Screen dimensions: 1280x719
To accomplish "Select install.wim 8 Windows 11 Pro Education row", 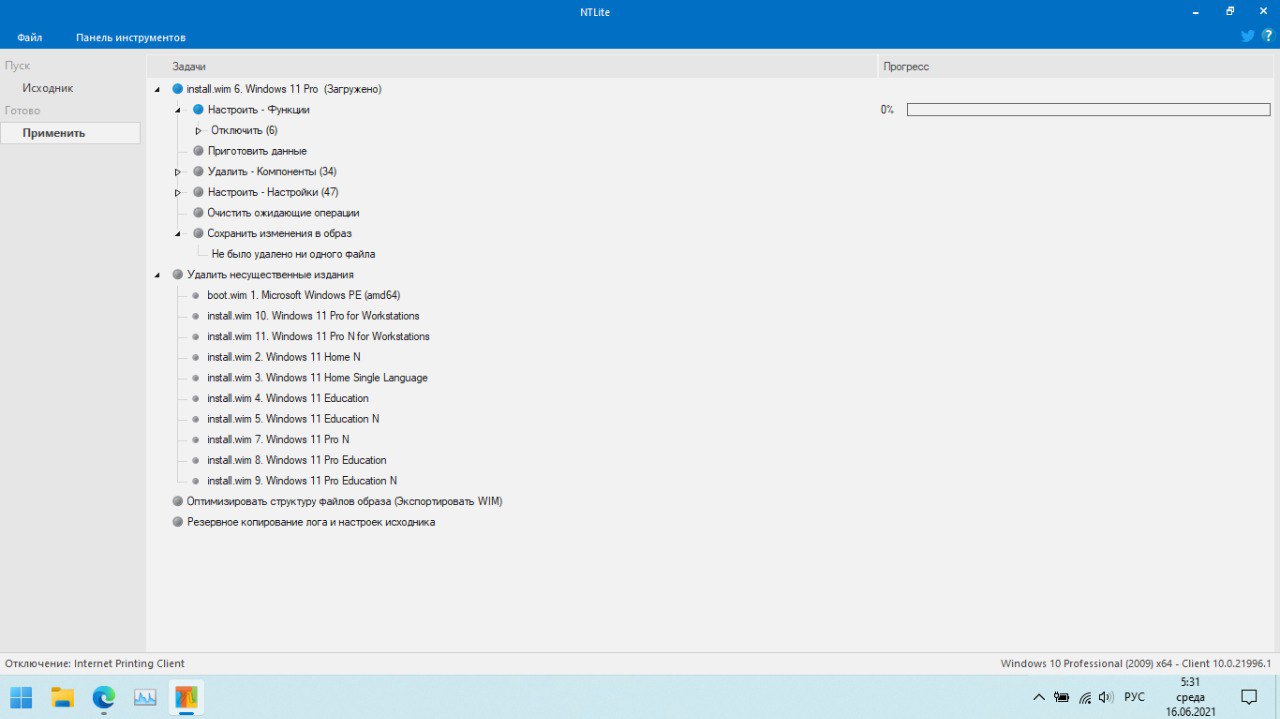I will [296, 460].
